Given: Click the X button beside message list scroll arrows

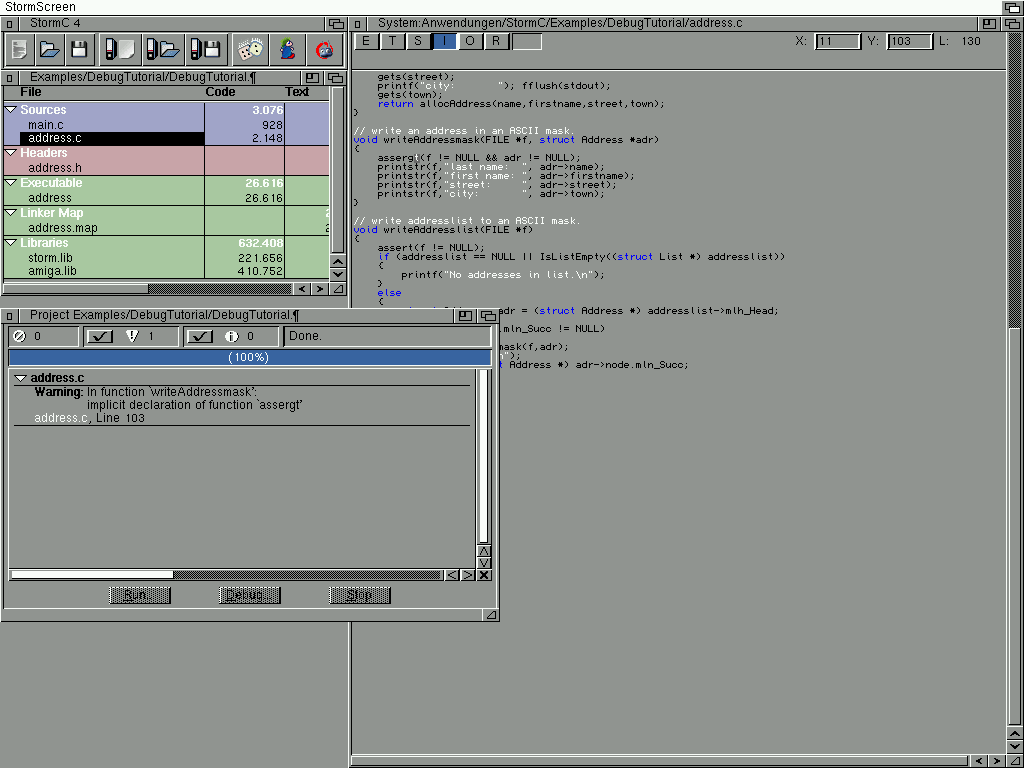Looking at the screenshot, I should tap(484, 575).
